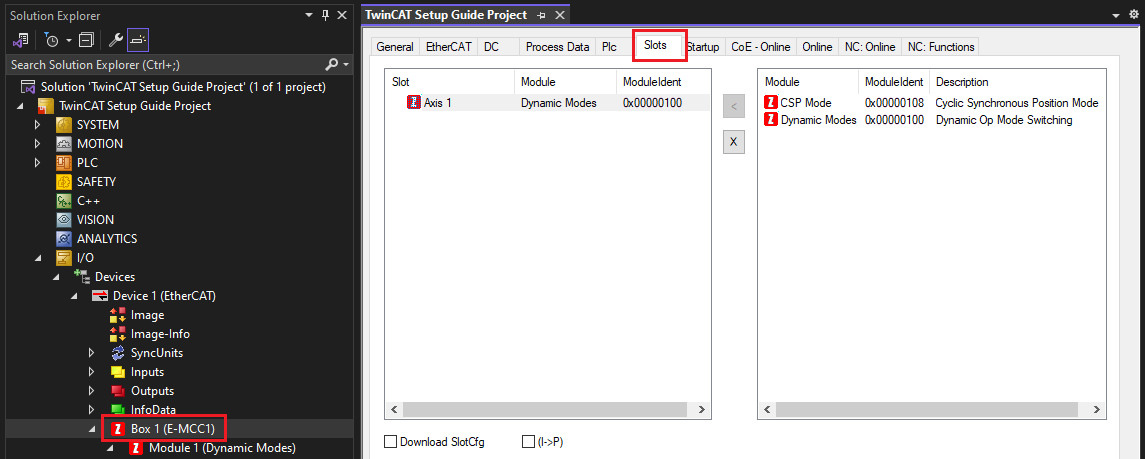This screenshot has height=459, width=1145.
Task: Click the PLC node icon
Action: pos(64,163)
